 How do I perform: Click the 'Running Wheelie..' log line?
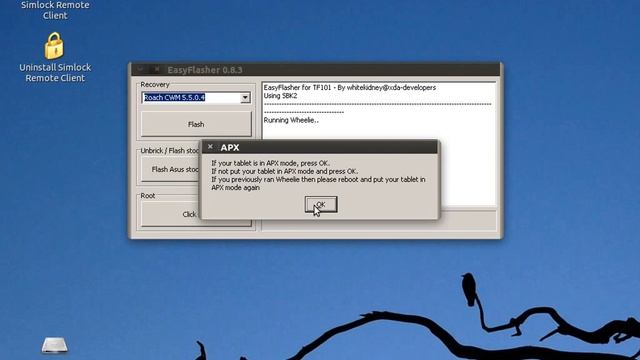(291, 120)
